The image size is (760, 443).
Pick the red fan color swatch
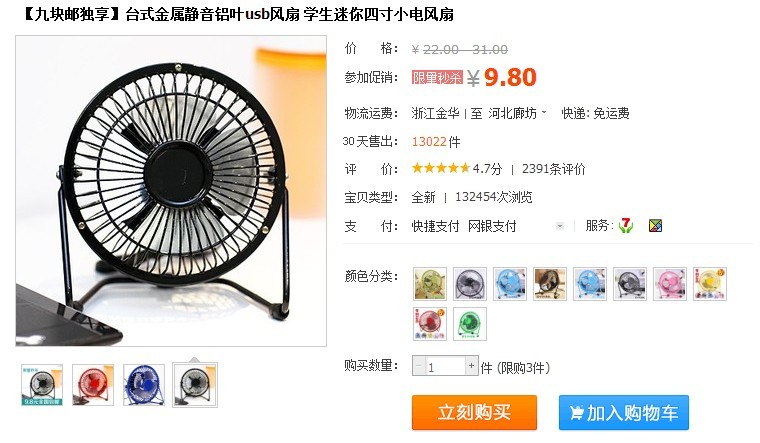tap(430, 324)
